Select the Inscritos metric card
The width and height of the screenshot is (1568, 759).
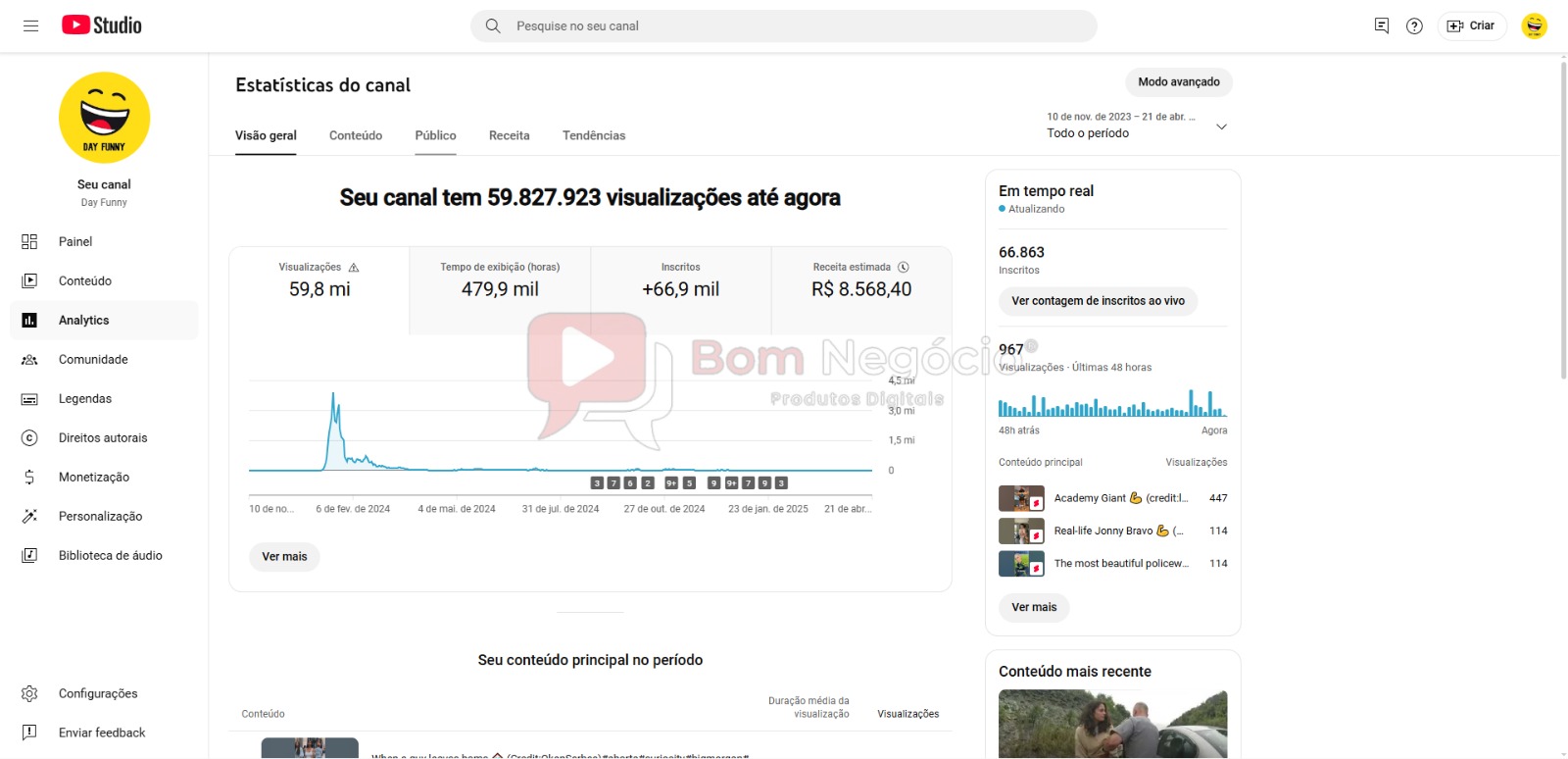[680, 281]
